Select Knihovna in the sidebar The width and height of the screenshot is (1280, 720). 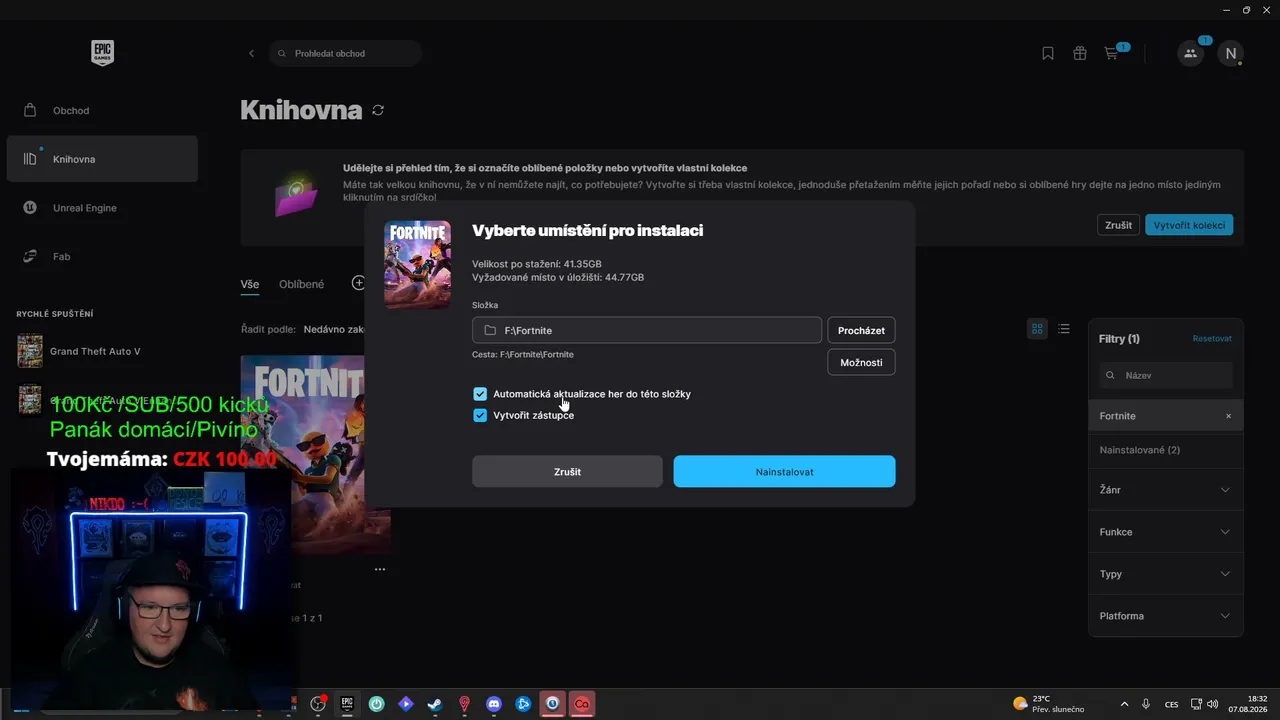(x=102, y=159)
